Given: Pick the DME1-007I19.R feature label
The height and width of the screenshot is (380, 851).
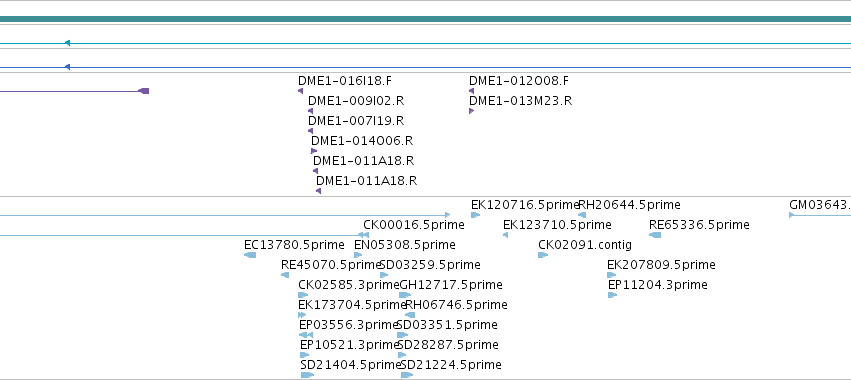Looking at the screenshot, I should tap(356, 121).
